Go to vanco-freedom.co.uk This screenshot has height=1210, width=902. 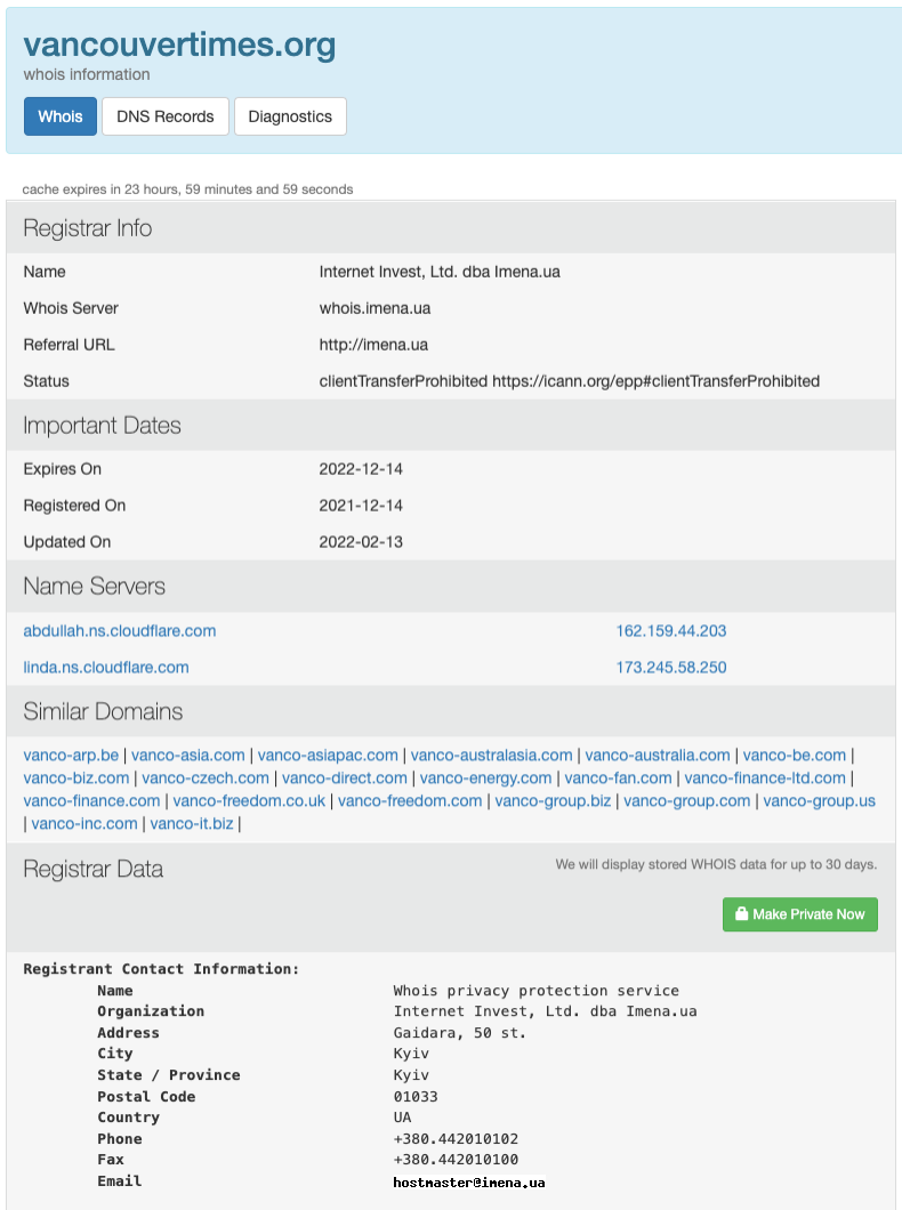[249, 801]
